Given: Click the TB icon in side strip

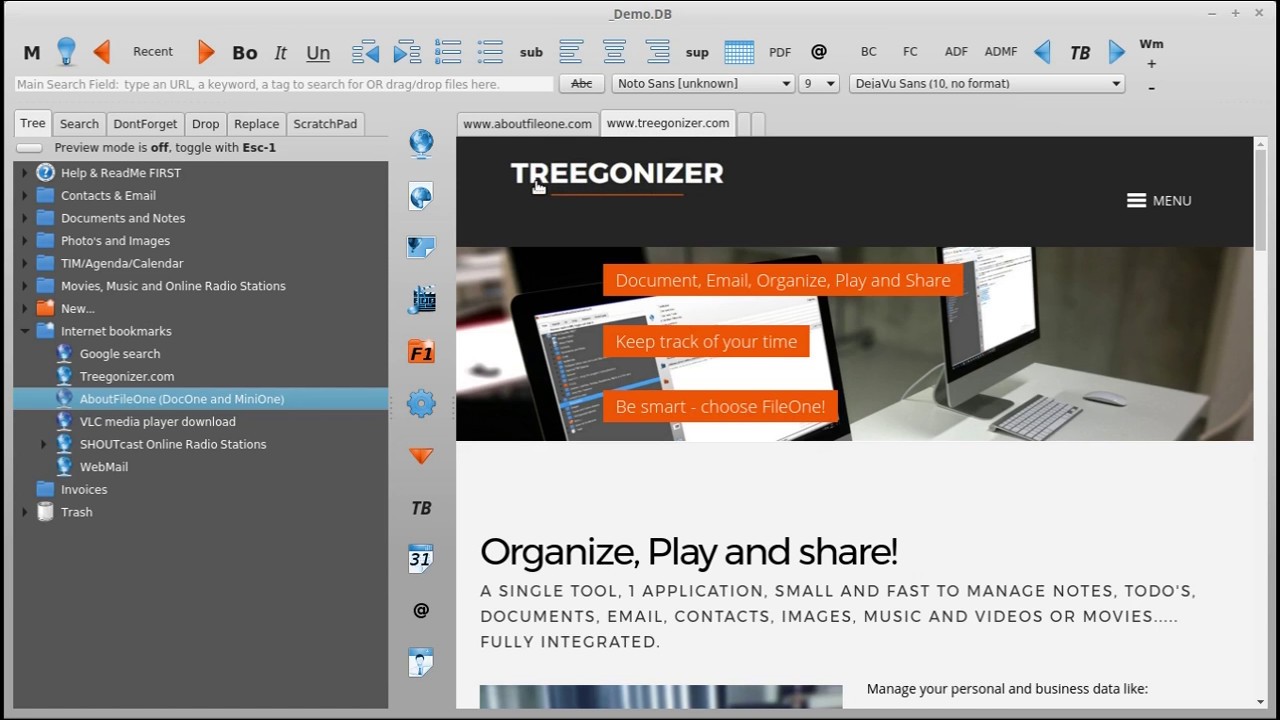Looking at the screenshot, I should point(421,509).
